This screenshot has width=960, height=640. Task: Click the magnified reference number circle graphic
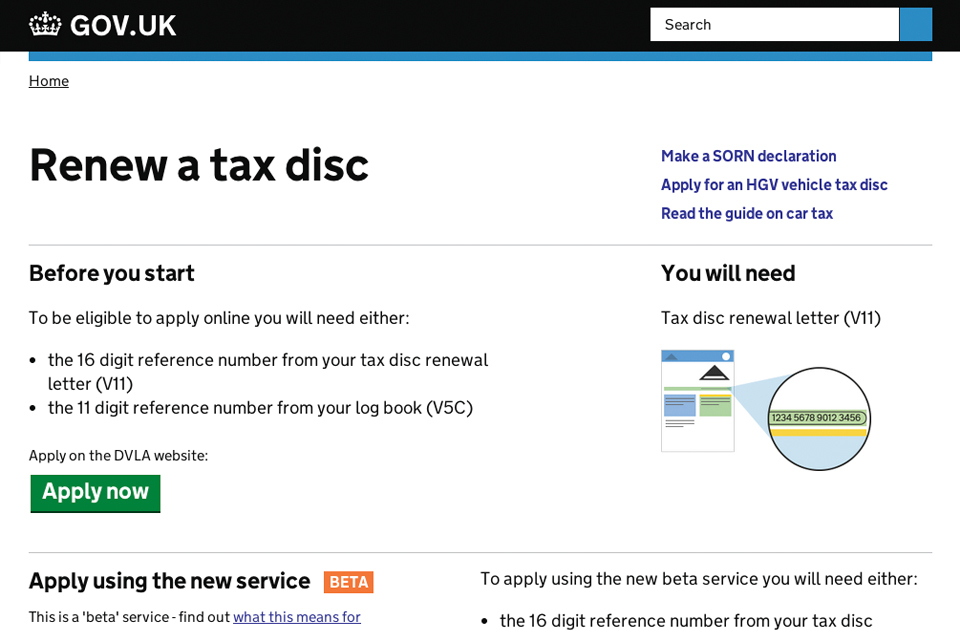coord(819,418)
